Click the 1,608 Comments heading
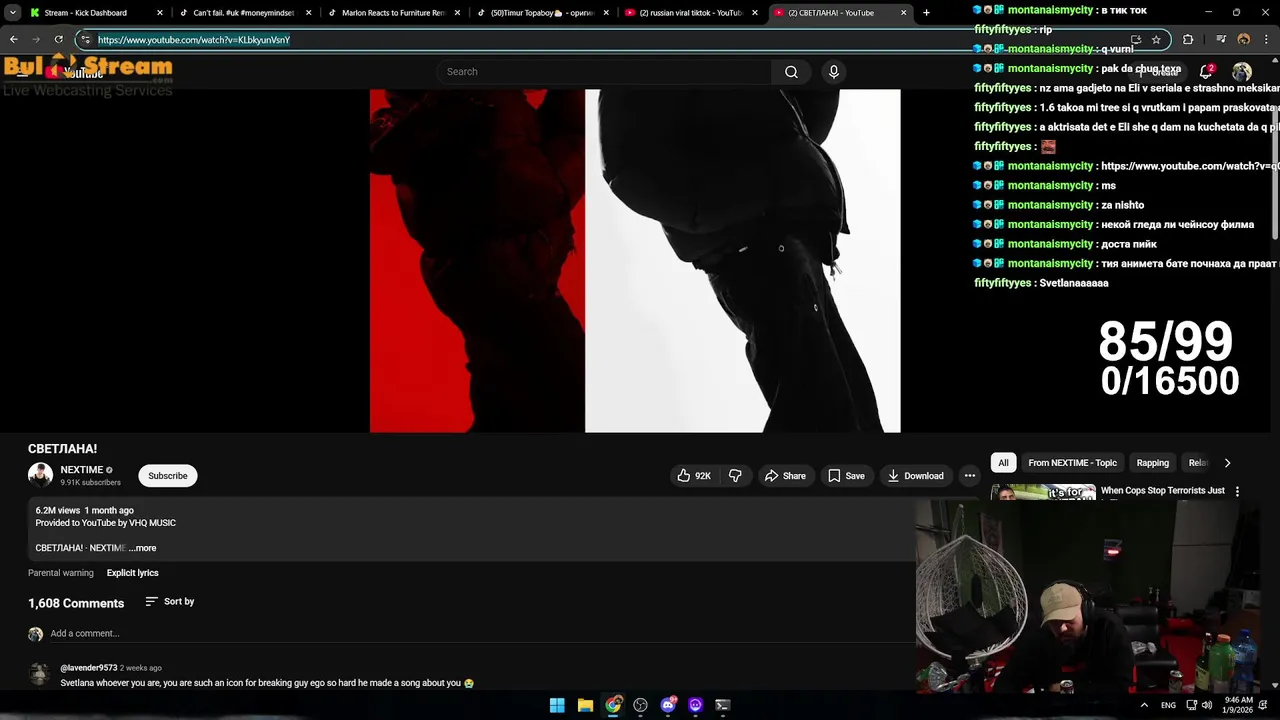 pos(76,604)
